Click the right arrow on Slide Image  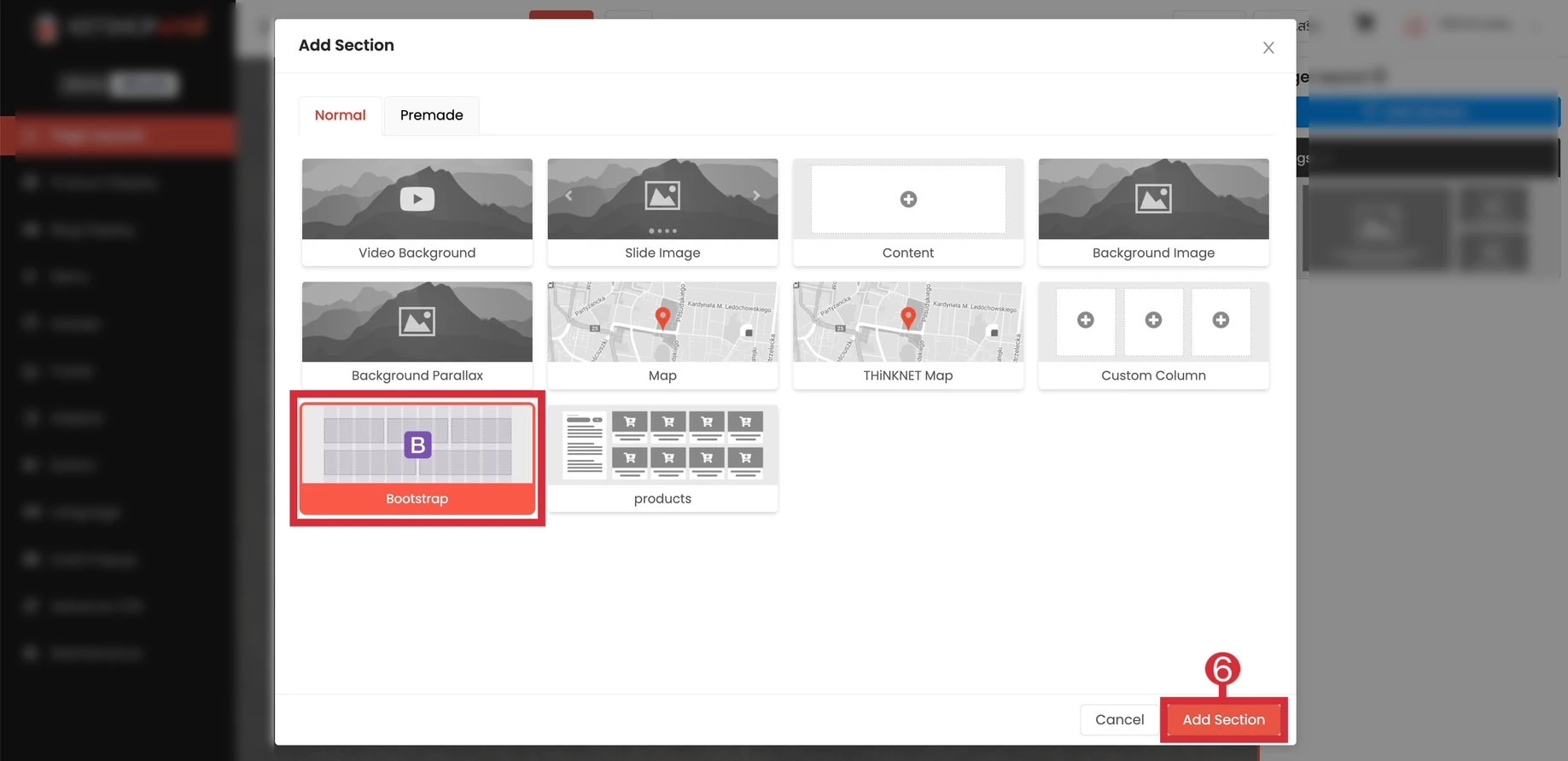[756, 195]
